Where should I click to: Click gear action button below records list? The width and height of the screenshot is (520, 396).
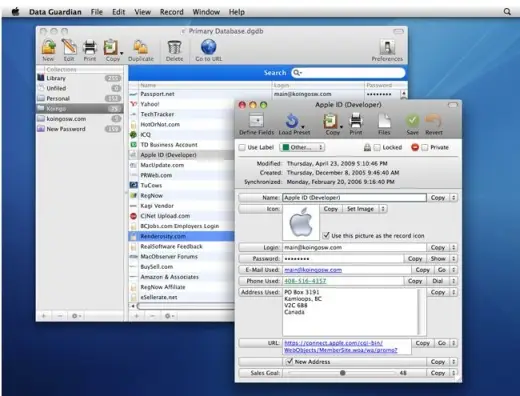[x=169, y=316]
